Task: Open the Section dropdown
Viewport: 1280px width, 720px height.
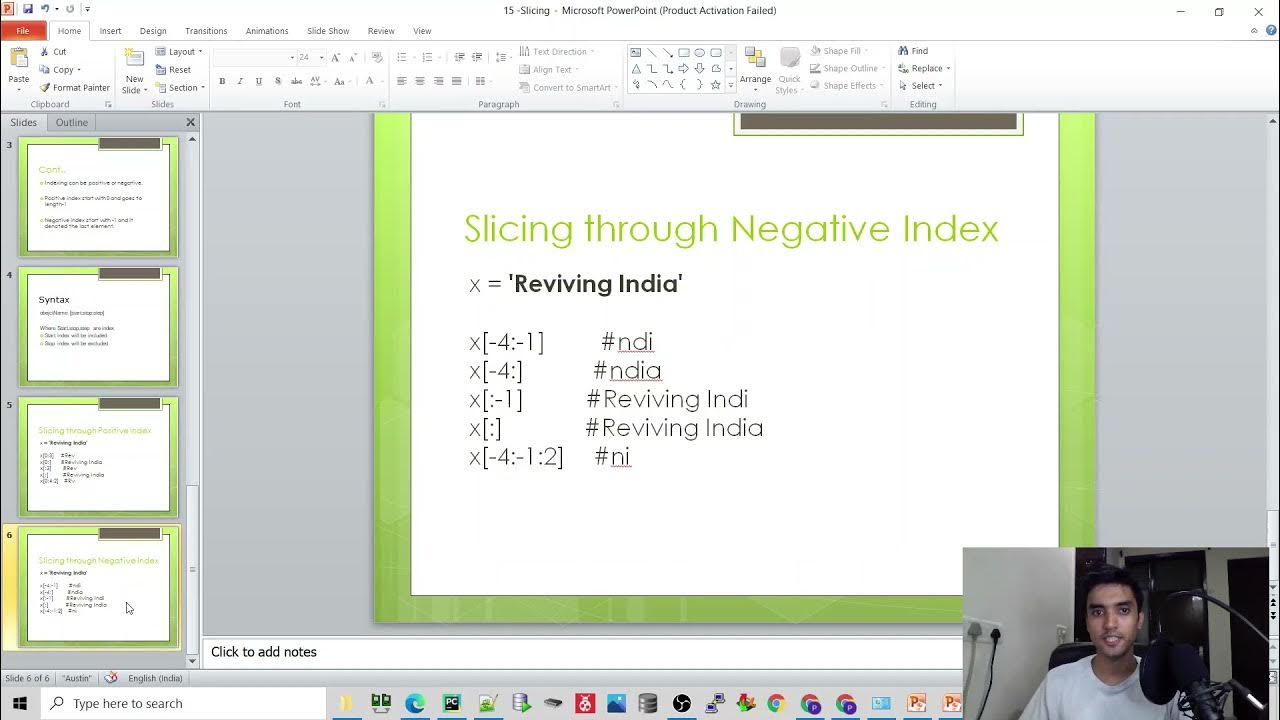Action: pyautogui.click(x=181, y=88)
